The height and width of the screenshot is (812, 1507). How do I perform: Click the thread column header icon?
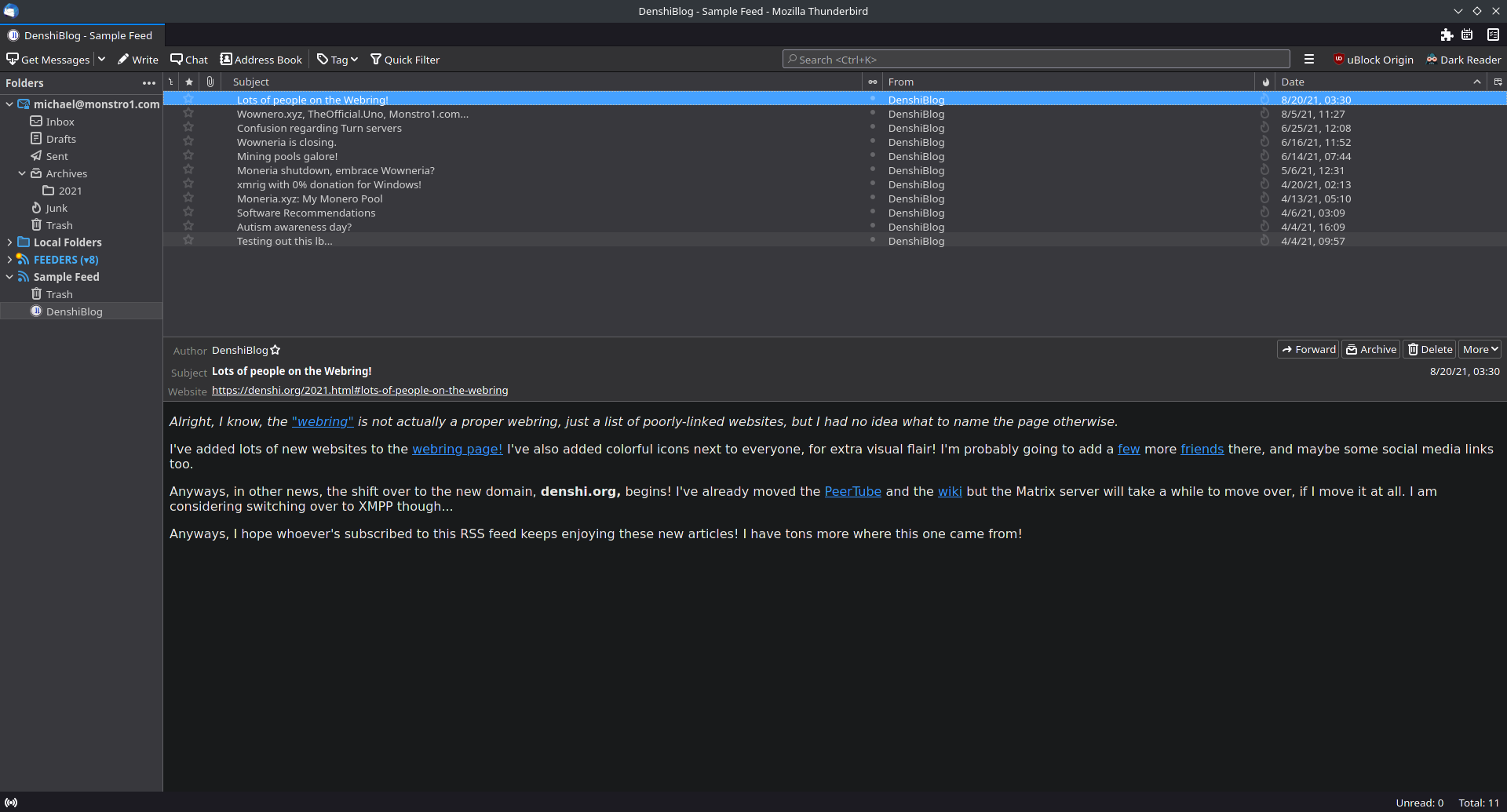pos(171,82)
